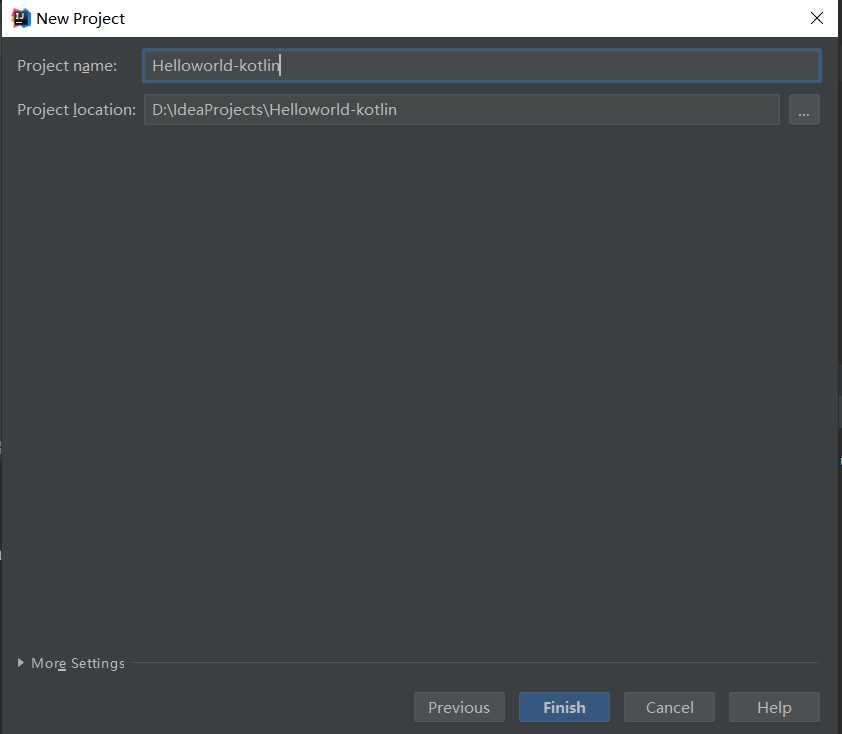Expand the More Settings section
The width and height of the screenshot is (842, 734).
pyautogui.click(x=71, y=663)
